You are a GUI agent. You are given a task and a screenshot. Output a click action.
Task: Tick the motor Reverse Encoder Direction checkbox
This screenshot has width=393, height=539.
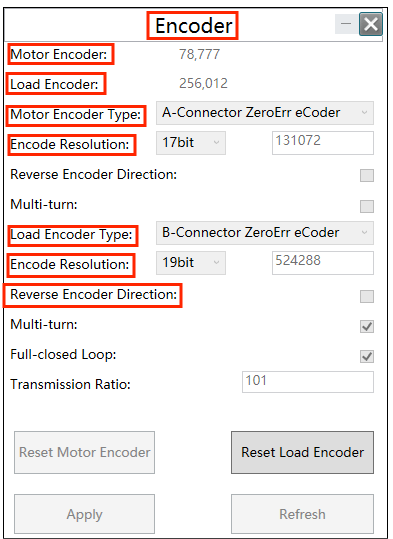[367, 175]
